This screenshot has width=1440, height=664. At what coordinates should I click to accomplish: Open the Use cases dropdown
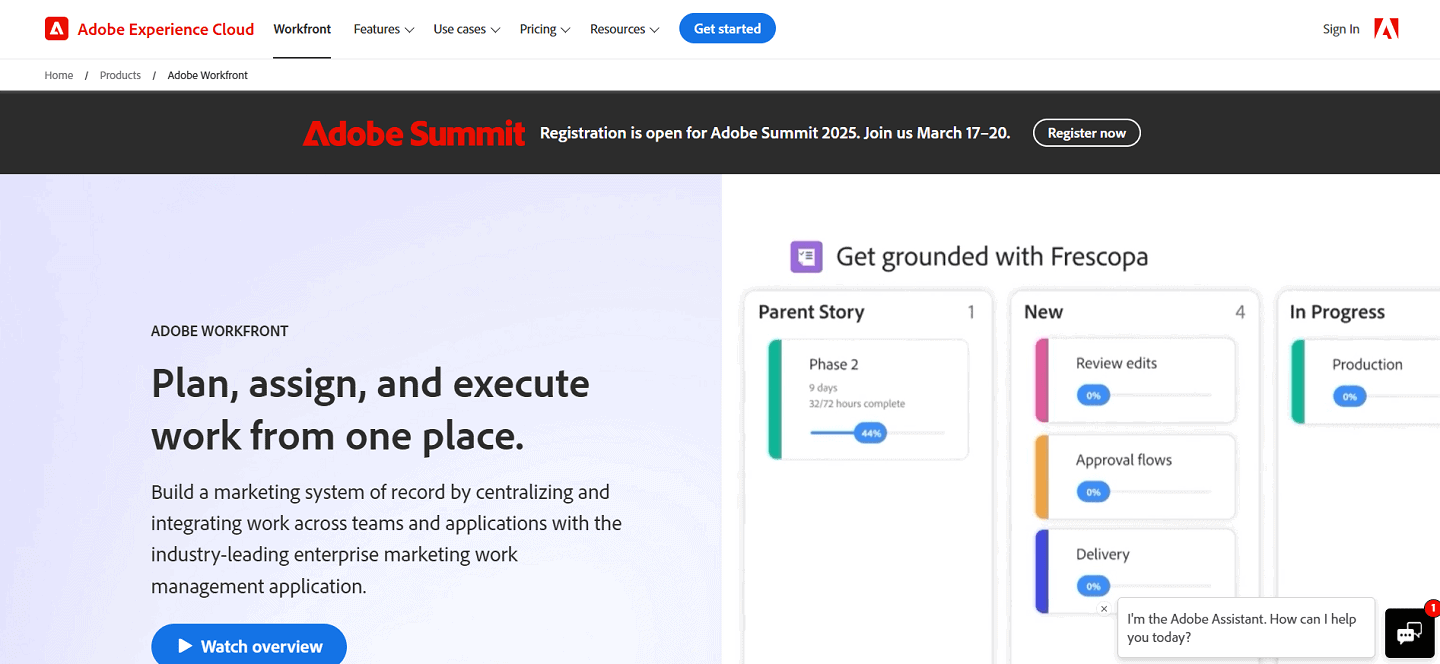pos(465,29)
